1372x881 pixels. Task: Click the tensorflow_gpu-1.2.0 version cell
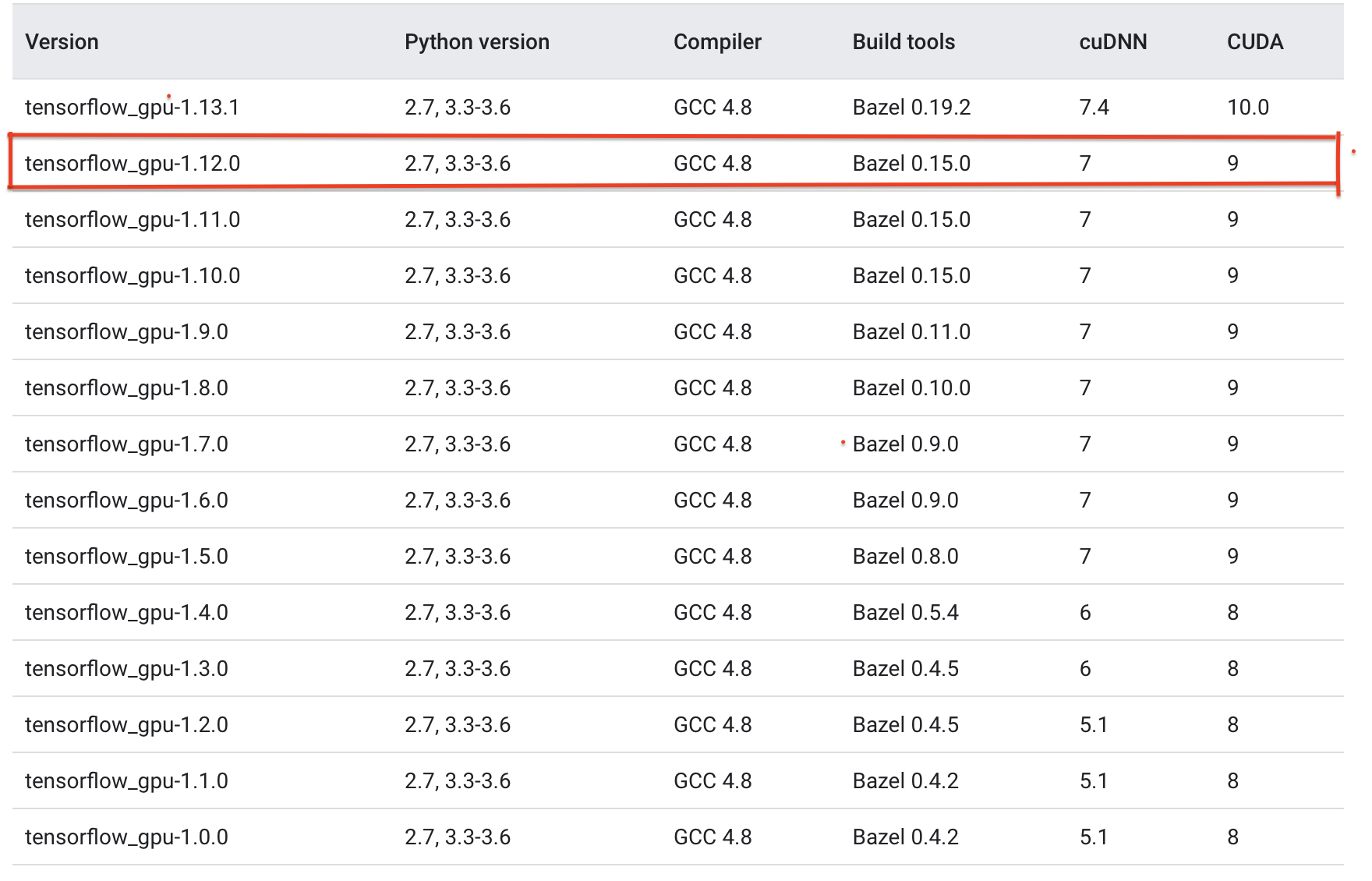pyautogui.click(x=126, y=725)
